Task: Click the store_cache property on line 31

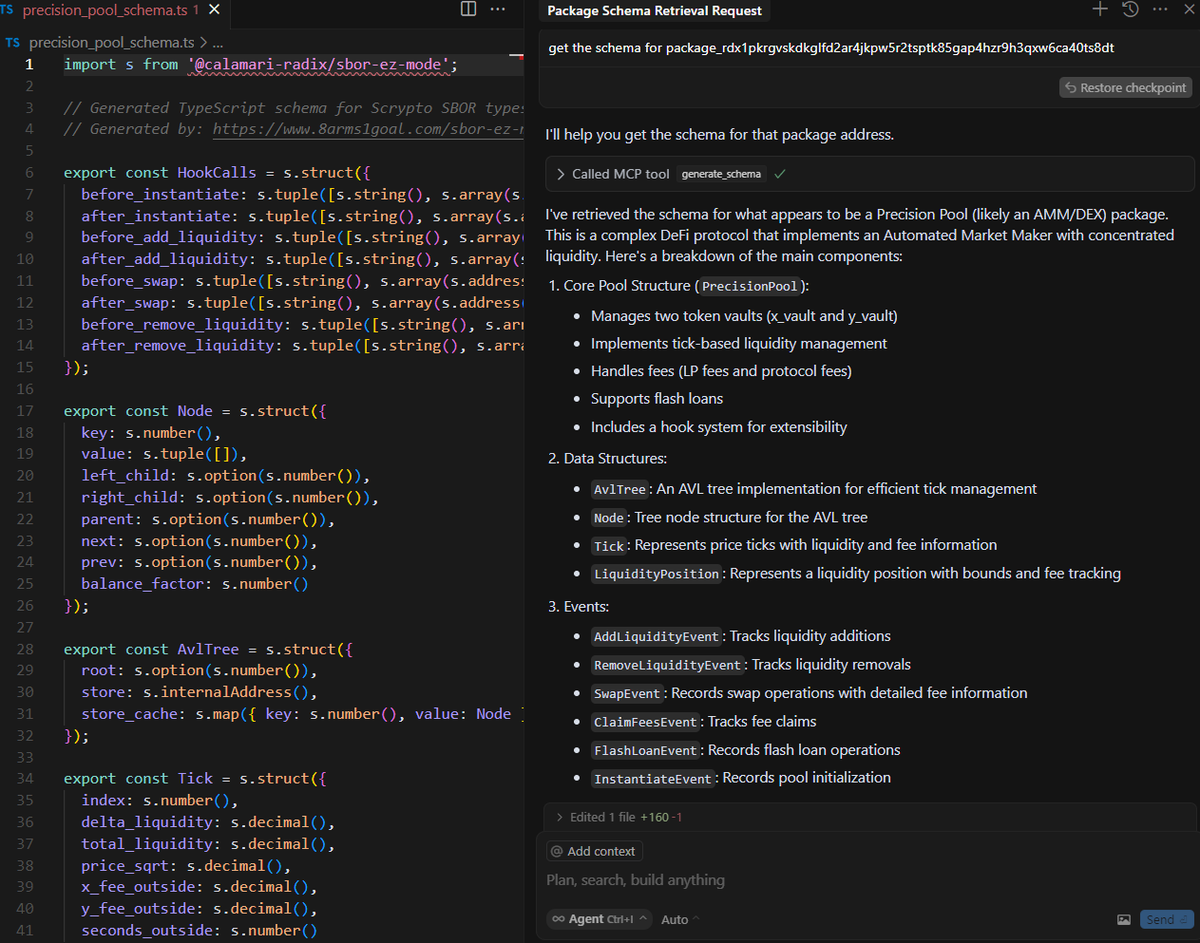Action: click(129, 714)
